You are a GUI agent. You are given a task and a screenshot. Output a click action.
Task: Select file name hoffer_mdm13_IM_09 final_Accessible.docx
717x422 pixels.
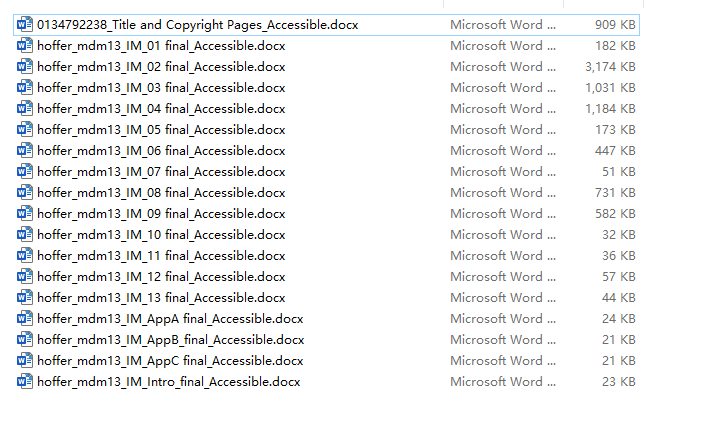pyautogui.click(x=161, y=214)
